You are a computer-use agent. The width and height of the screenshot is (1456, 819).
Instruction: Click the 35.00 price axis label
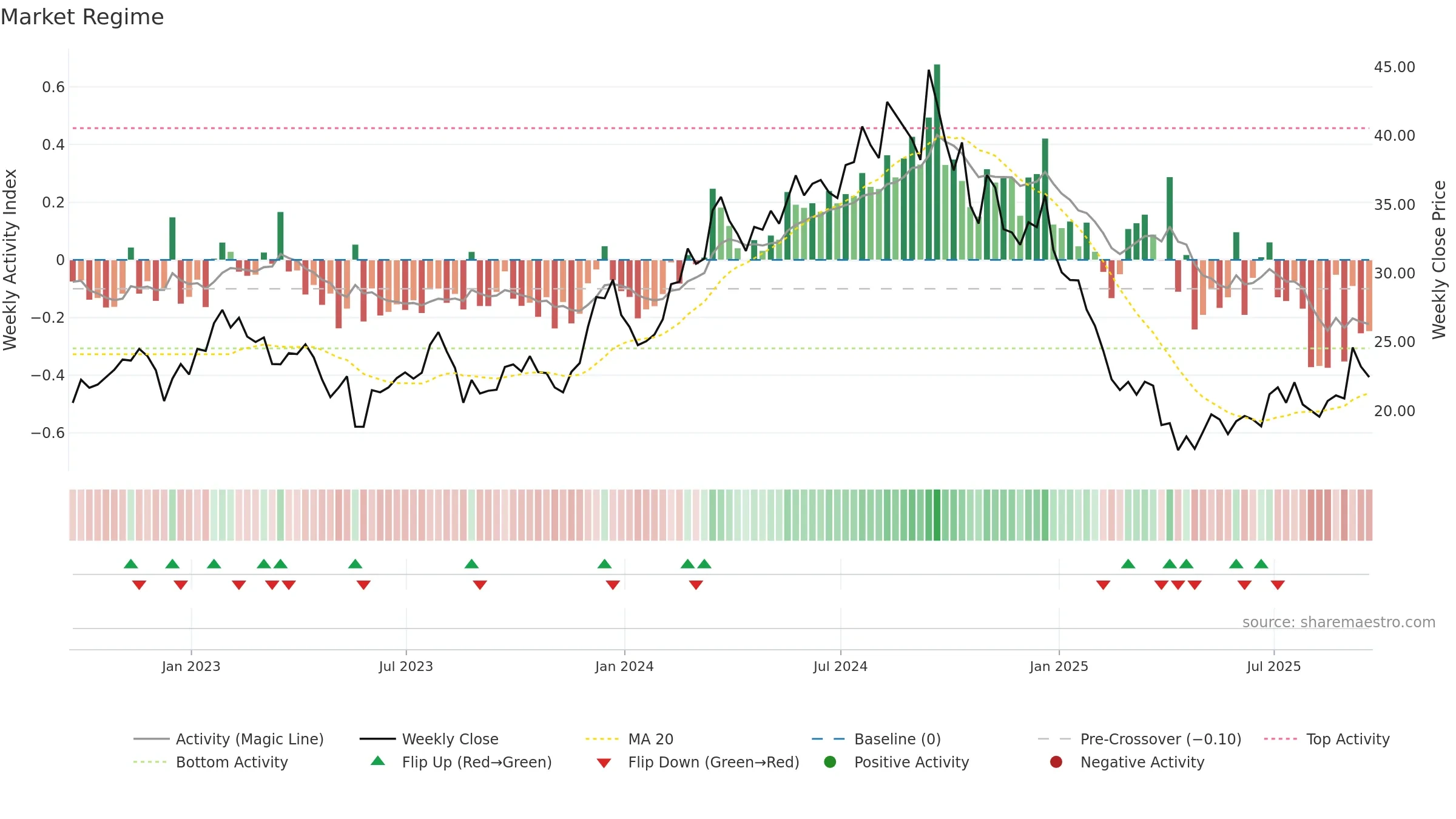(1395, 204)
